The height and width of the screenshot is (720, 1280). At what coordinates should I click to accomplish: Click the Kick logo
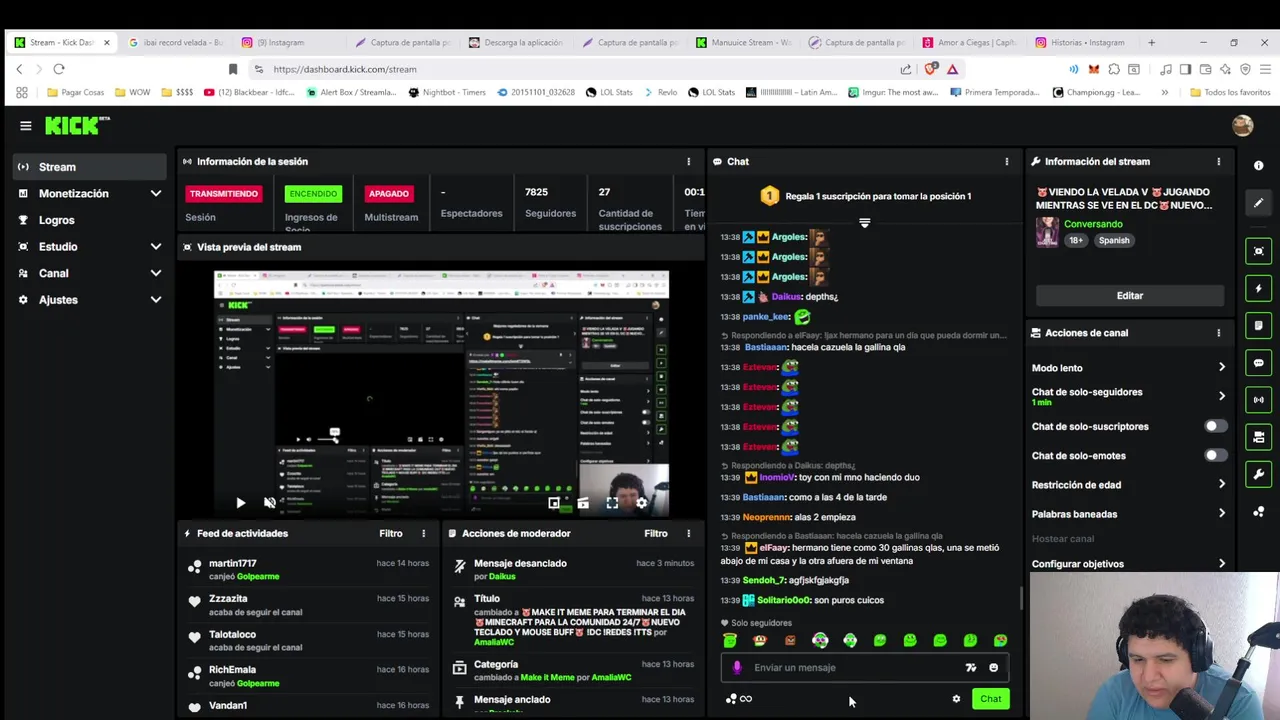[77, 125]
